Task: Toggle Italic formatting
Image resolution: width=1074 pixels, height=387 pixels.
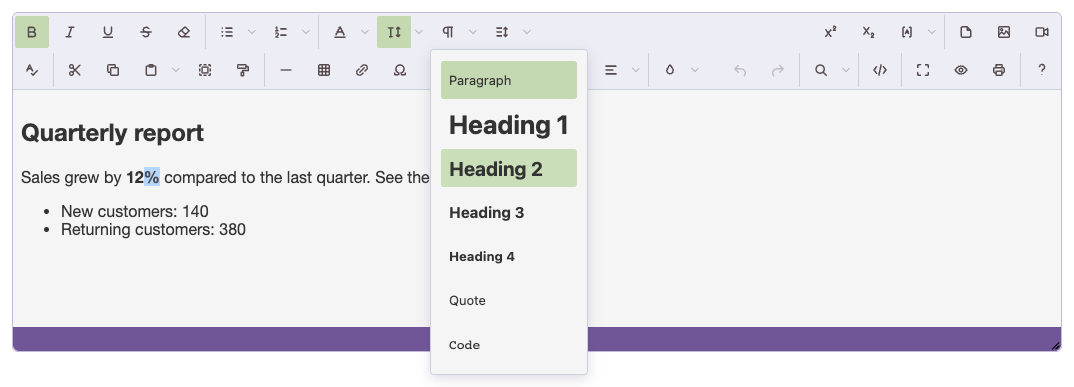Action: point(70,32)
